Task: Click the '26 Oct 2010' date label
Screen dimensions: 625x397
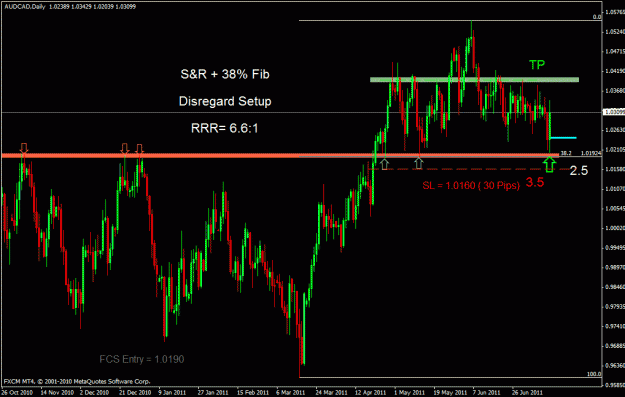Action: (x=17, y=392)
